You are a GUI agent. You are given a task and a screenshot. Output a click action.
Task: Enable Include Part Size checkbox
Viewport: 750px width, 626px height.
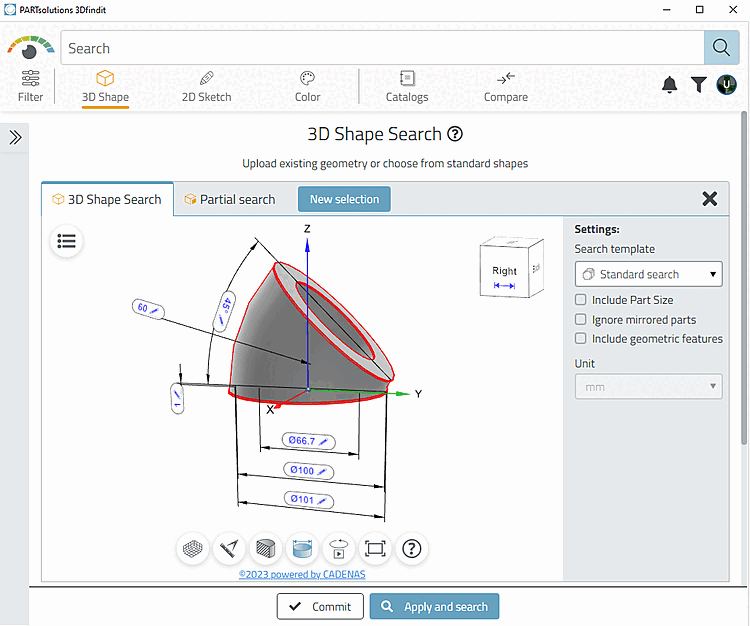pyautogui.click(x=580, y=300)
